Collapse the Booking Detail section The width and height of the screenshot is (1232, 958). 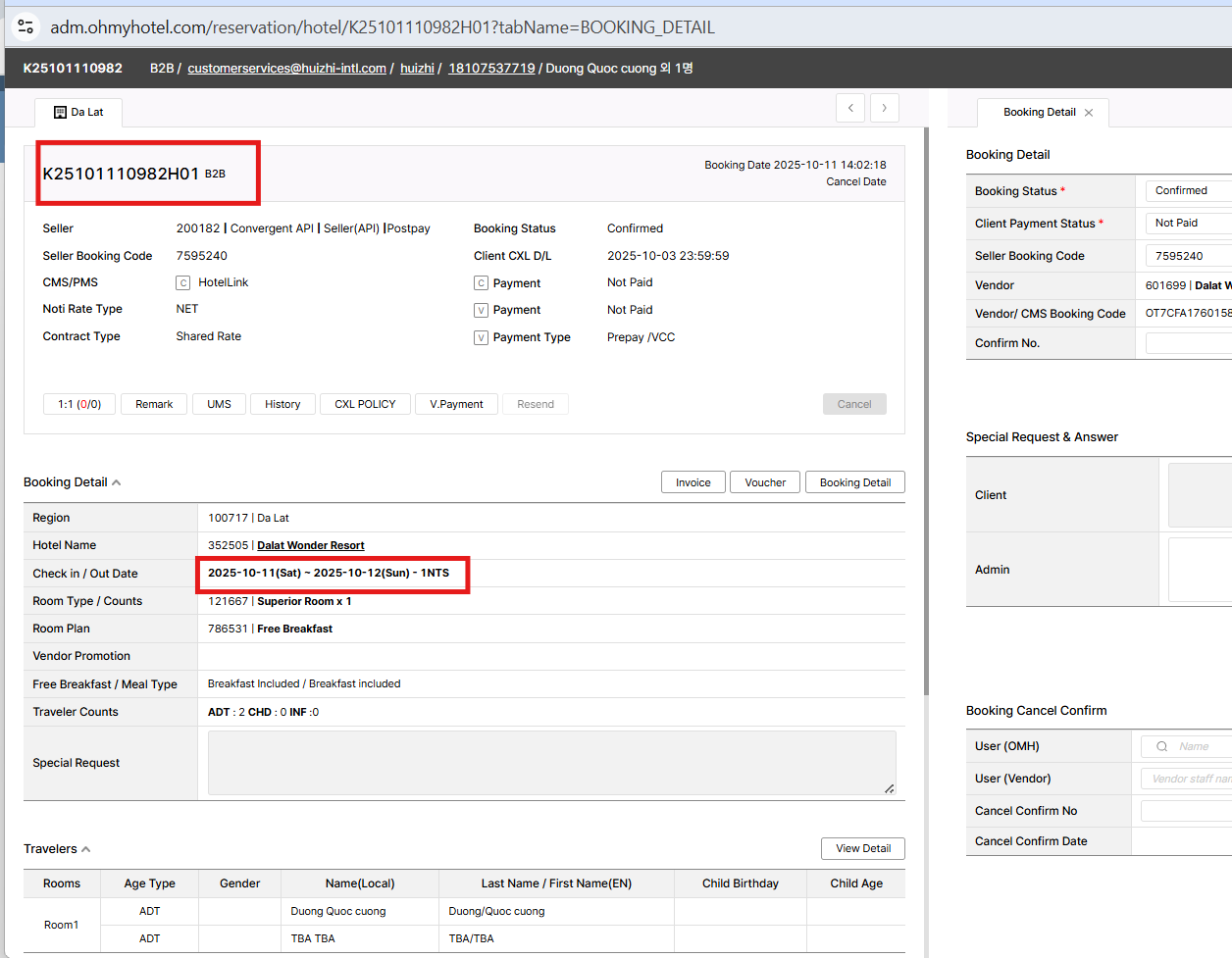tap(116, 482)
